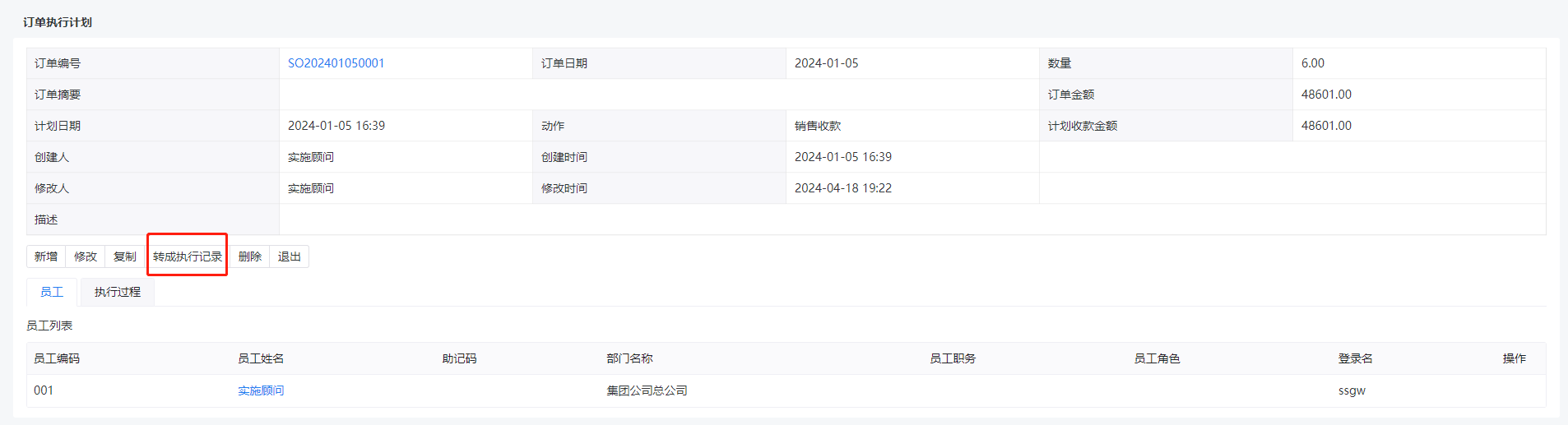Click the 复制 button
Image resolution: width=1568 pixels, height=425 pixels.
(x=125, y=256)
